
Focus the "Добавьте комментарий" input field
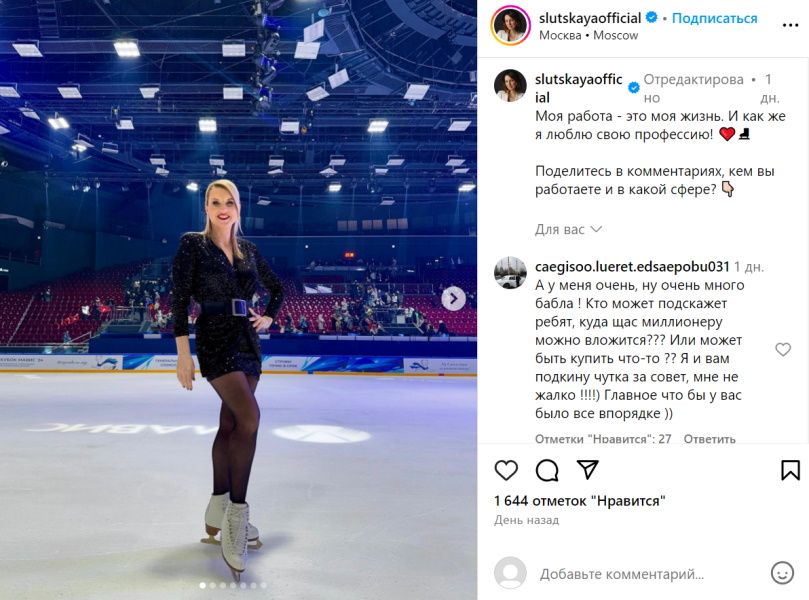click(622, 574)
